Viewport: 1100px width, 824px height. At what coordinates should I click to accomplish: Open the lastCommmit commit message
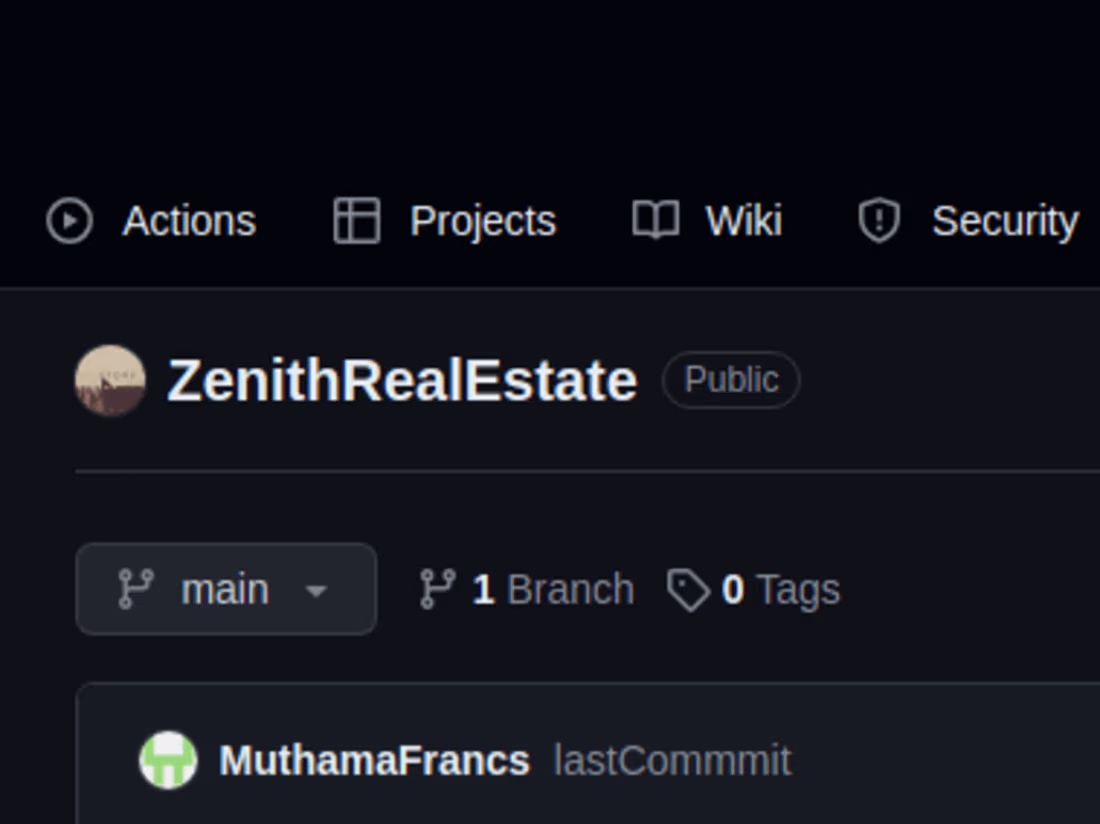672,760
